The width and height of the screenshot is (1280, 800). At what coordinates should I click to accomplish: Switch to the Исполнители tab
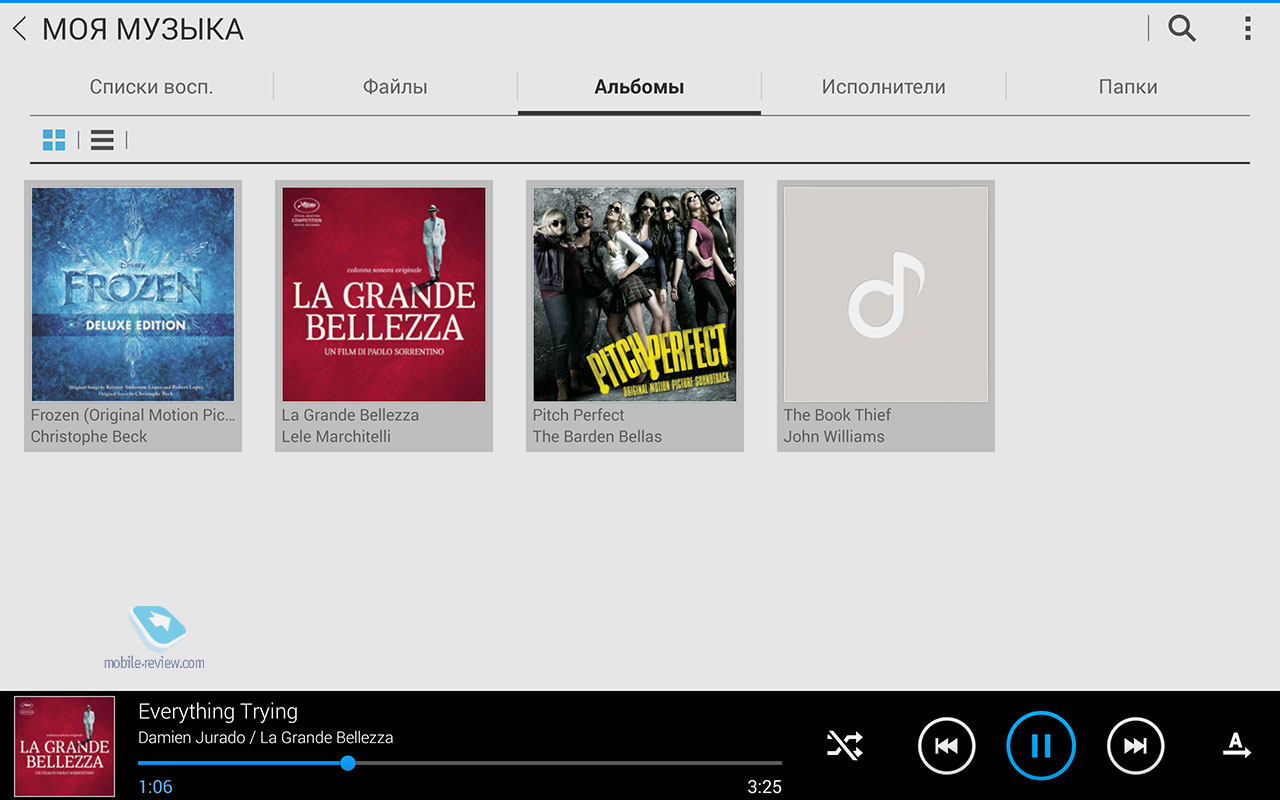click(x=883, y=87)
